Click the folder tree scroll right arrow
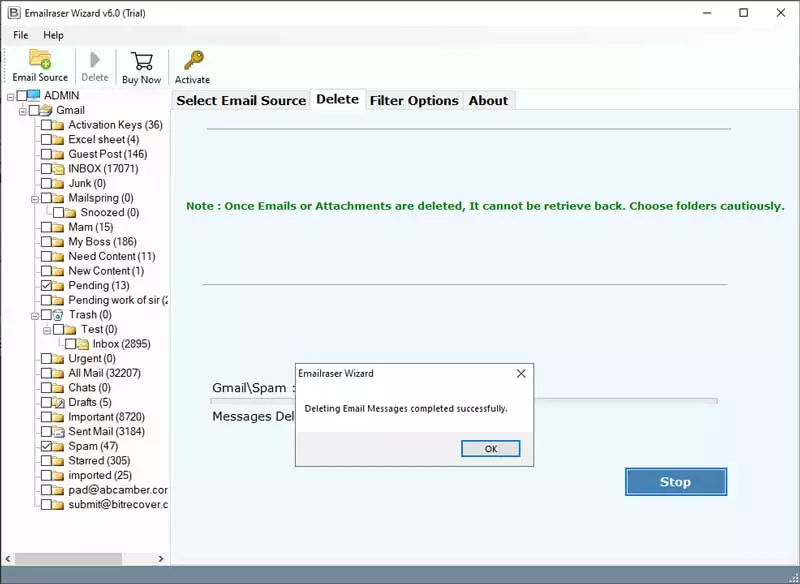Image resolution: width=800 pixels, height=584 pixels. tap(161, 558)
